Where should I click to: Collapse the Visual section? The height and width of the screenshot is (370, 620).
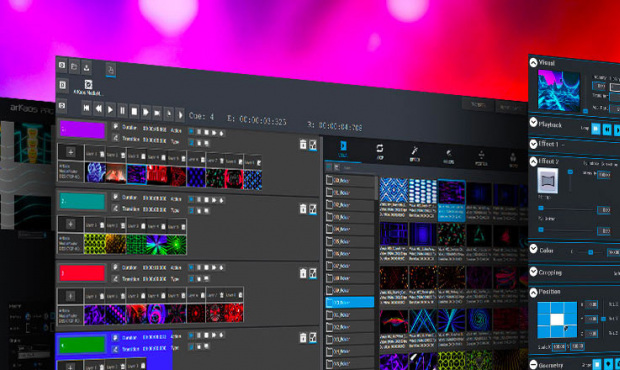[x=533, y=62]
